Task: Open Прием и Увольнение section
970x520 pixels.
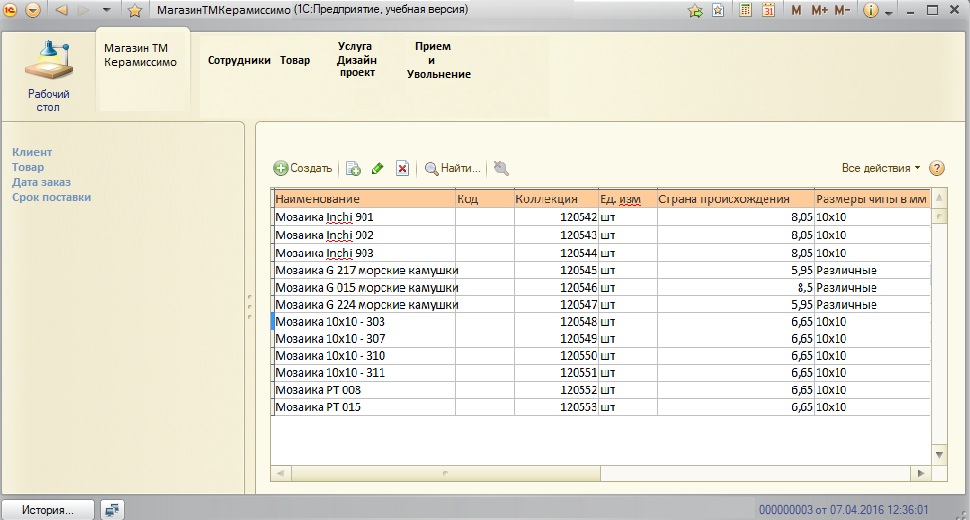Action: [x=439, y=60]
